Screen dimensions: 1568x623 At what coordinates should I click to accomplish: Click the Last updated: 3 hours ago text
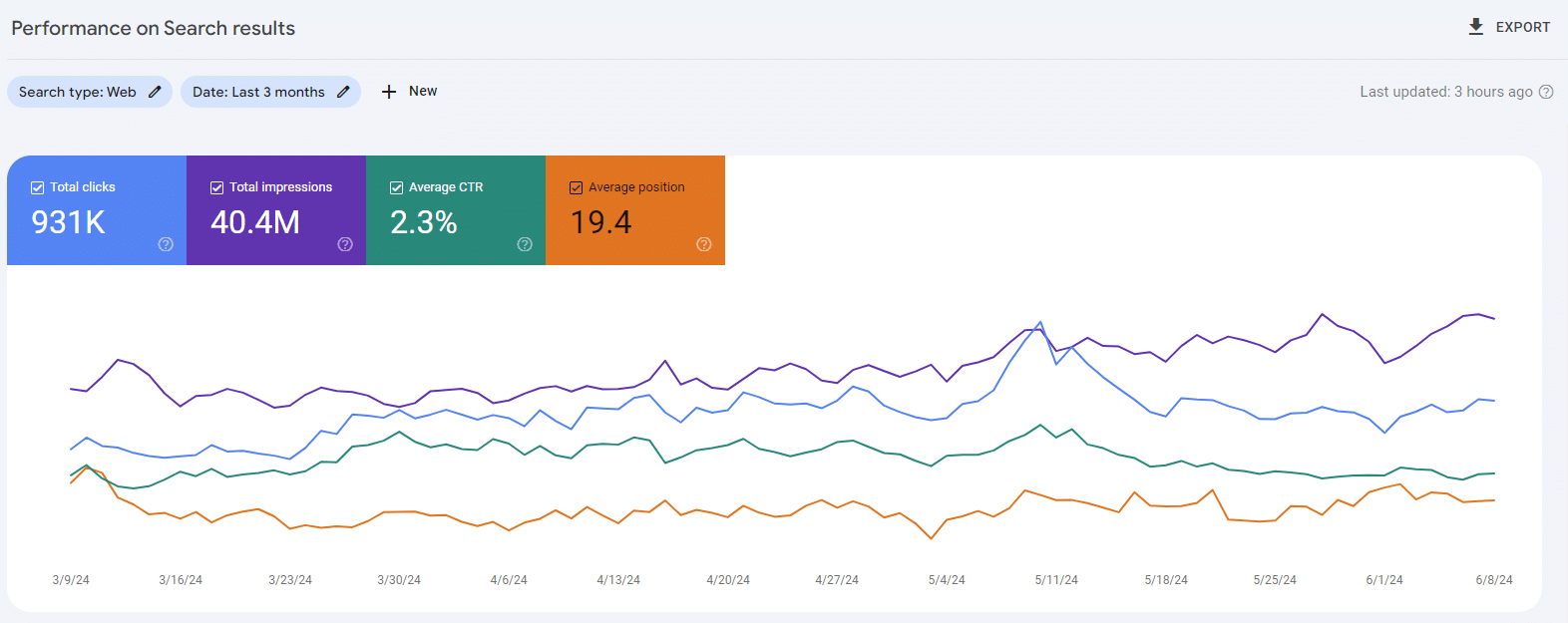1446,92
